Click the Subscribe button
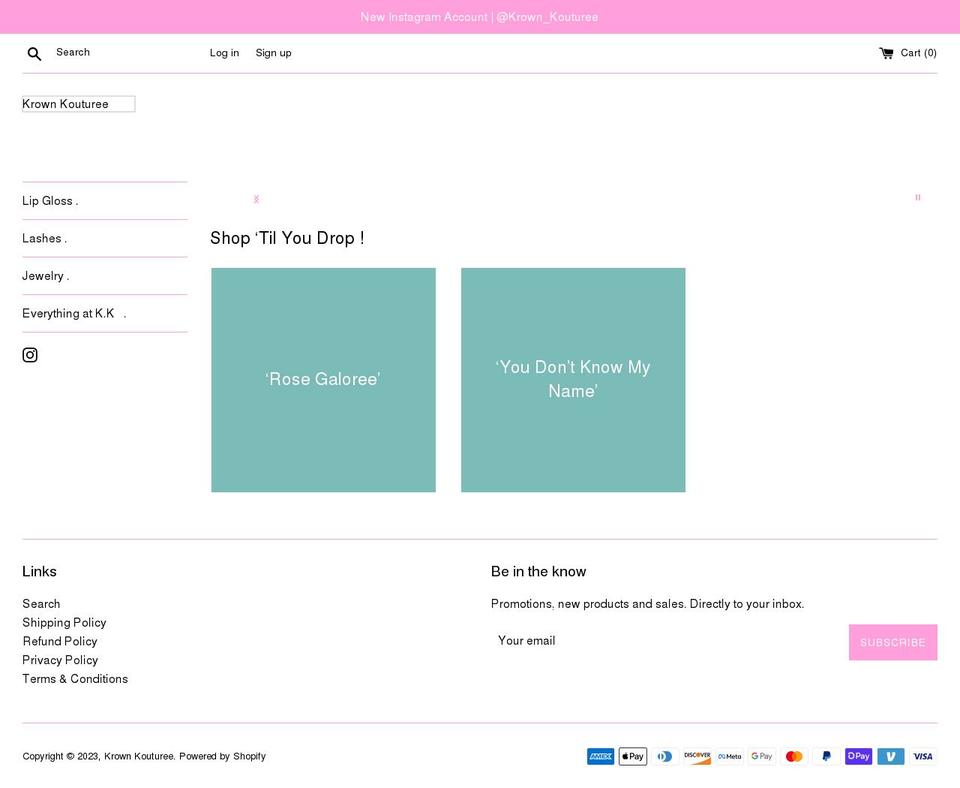The height and width of the screenshot is (788, 960). click(893, 642)
